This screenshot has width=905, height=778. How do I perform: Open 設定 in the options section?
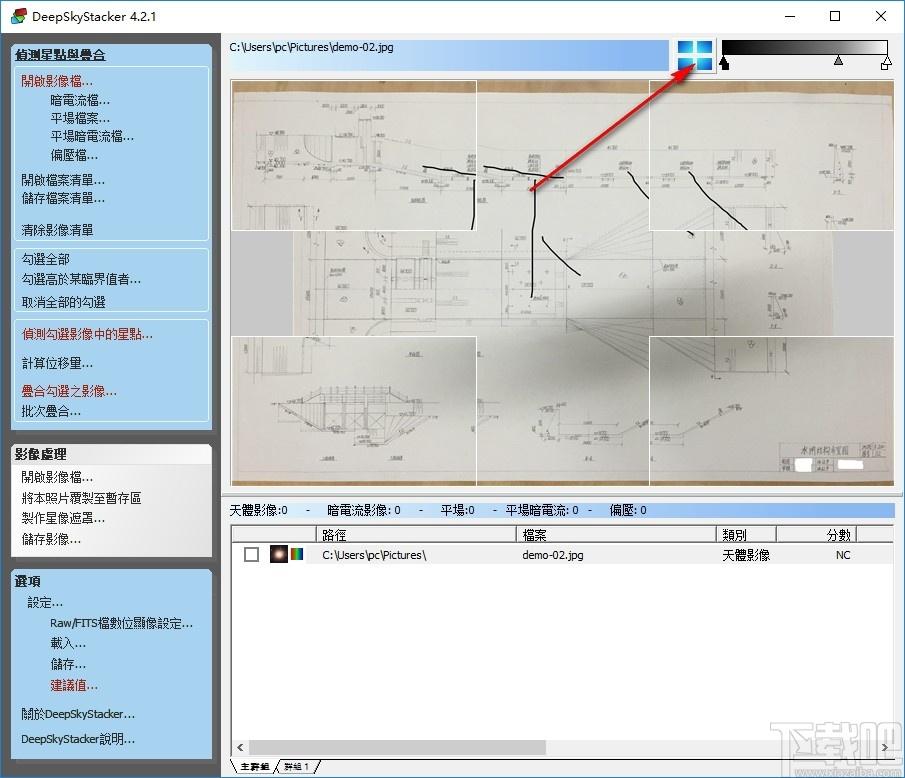tap(45, 603)
